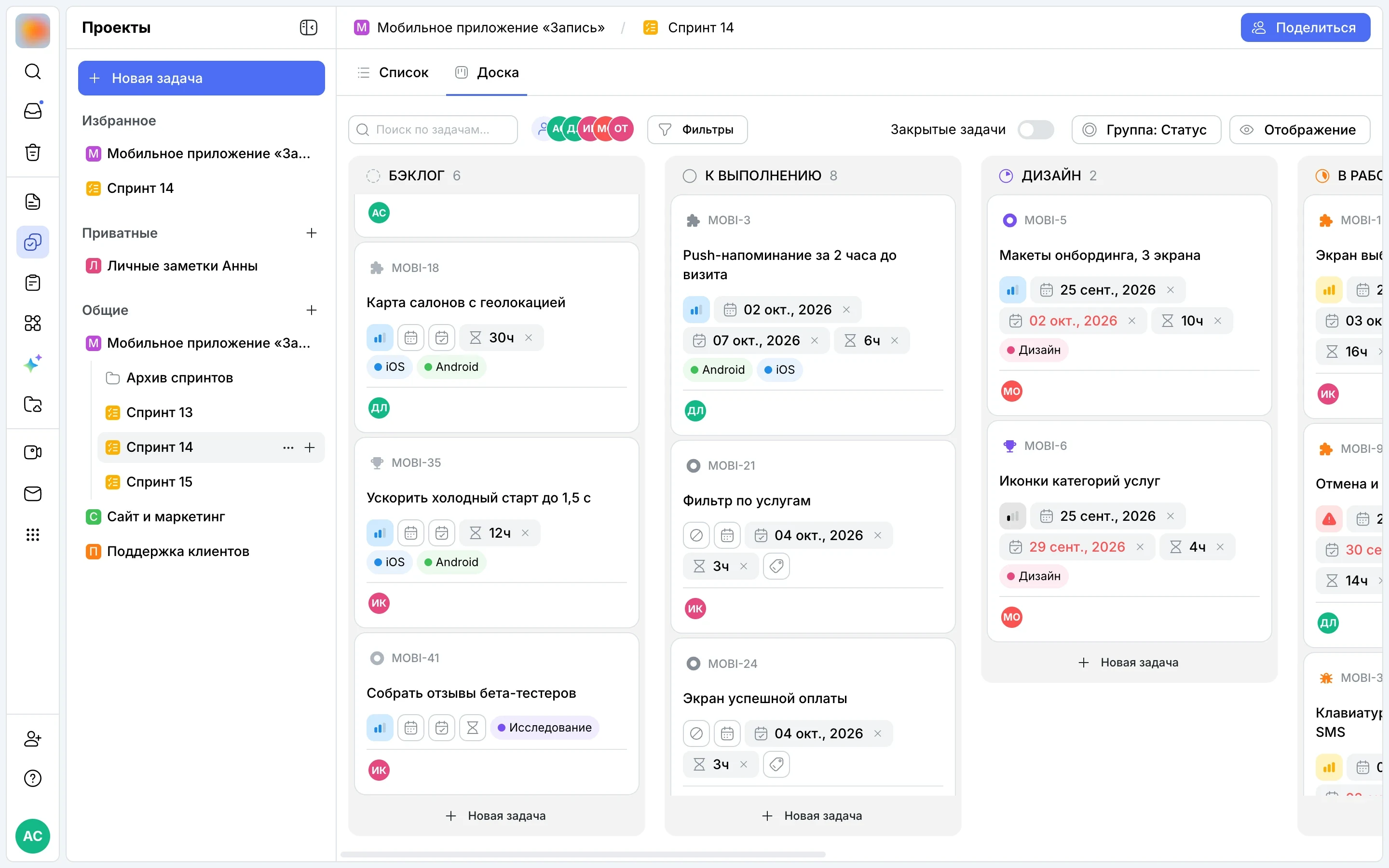Click the horizontal scrollbar under the board

583,854
